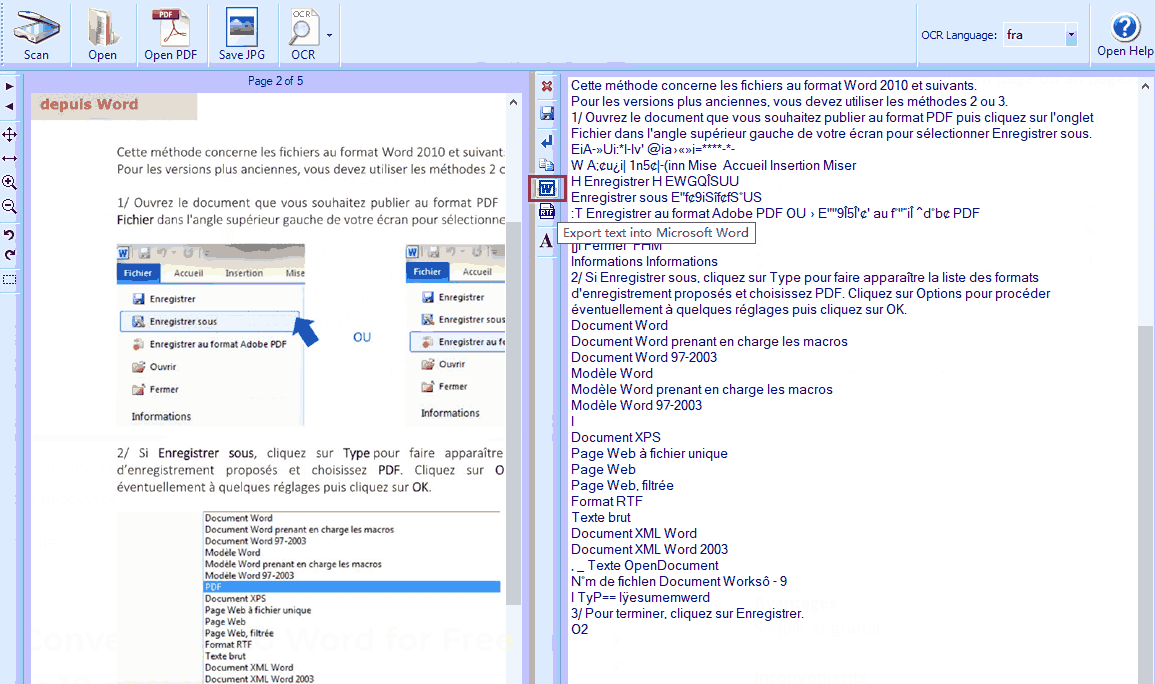
Task: Click the 'Page 2 of 5' indicator
Action: pyautogui.click(x=275, y=81)
